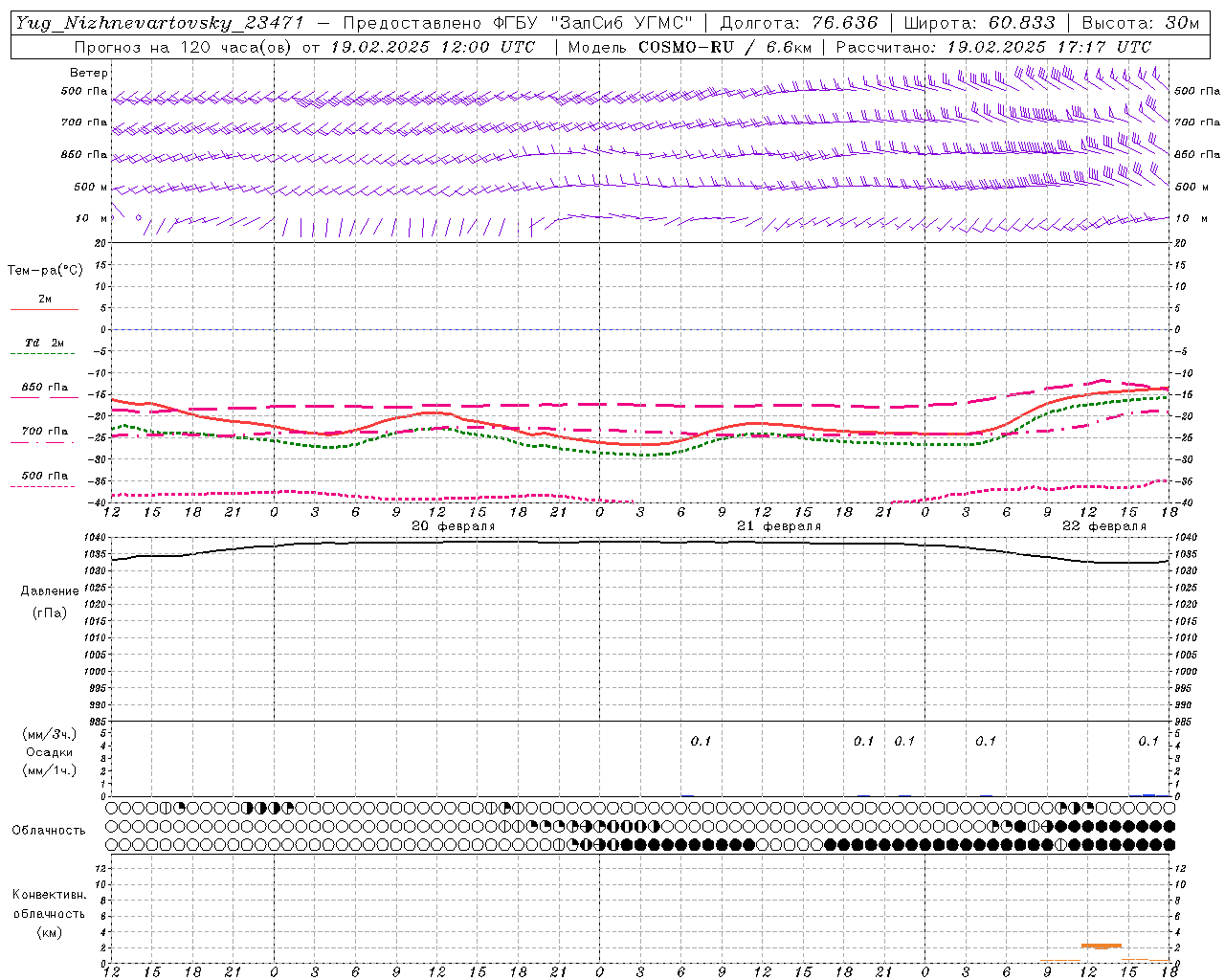Click the Td 2м dew point legend entry
Viewport: 1225px width, 980px height.
tap(44, 343)
